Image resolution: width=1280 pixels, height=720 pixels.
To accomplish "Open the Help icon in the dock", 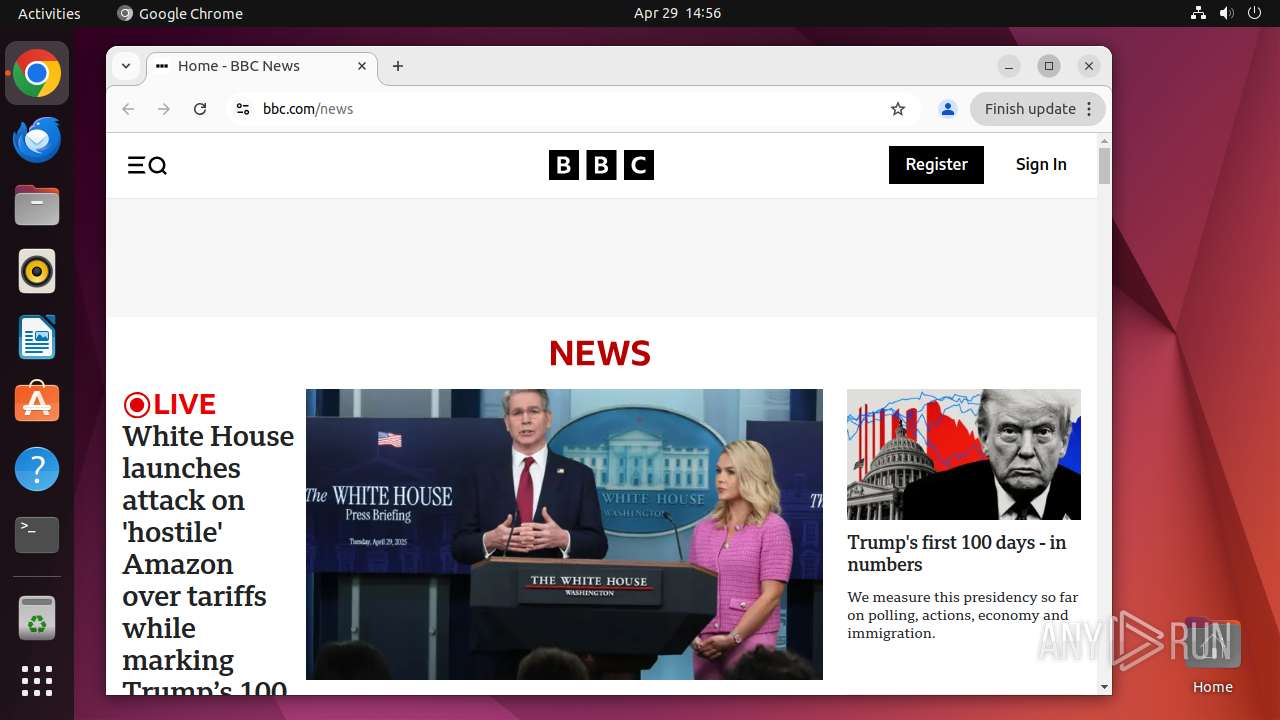I will [37, 469].
